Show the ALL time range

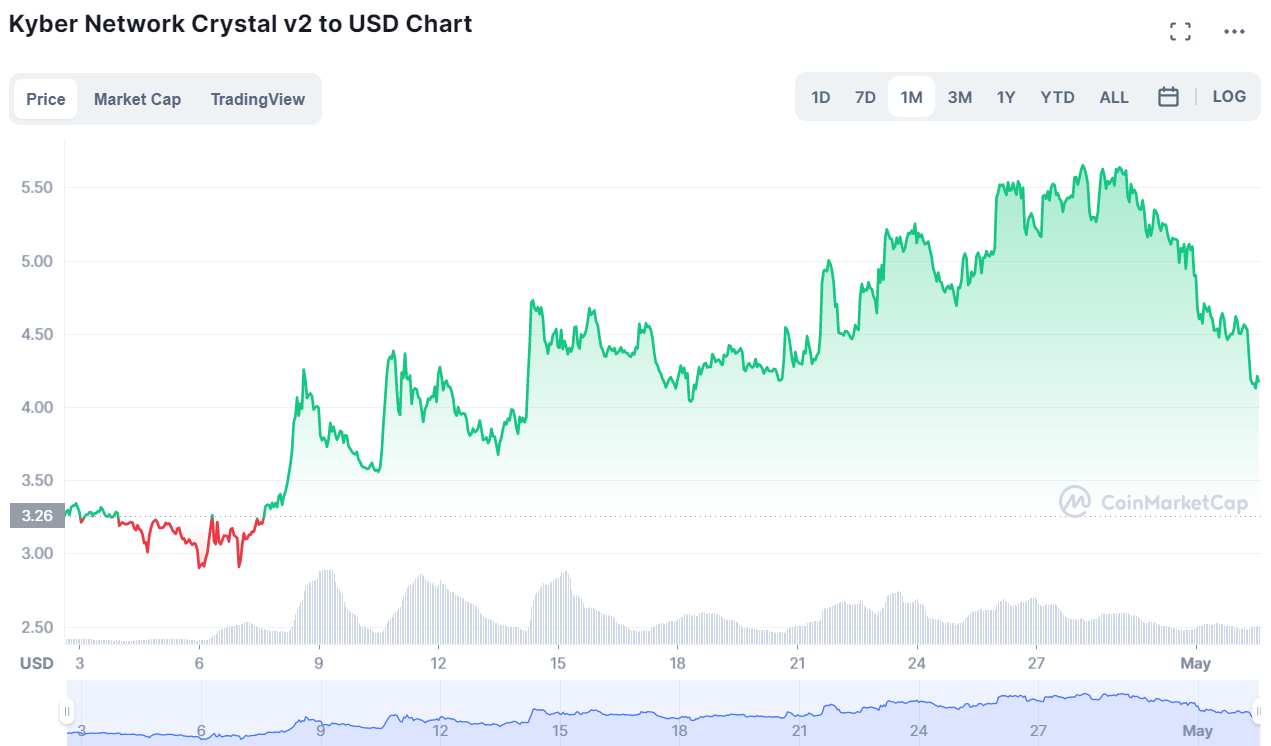(1113, 96)
